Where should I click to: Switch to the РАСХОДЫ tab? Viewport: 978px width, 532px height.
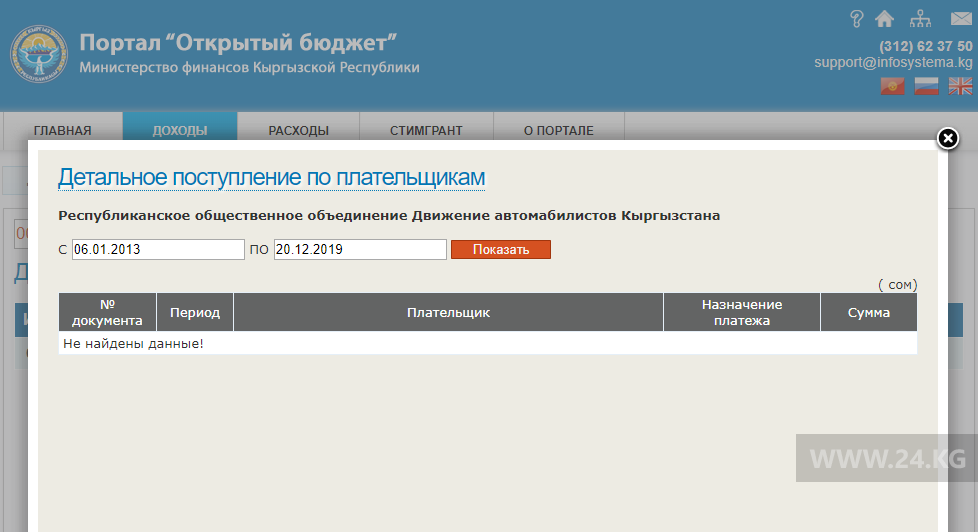[298, 130]
